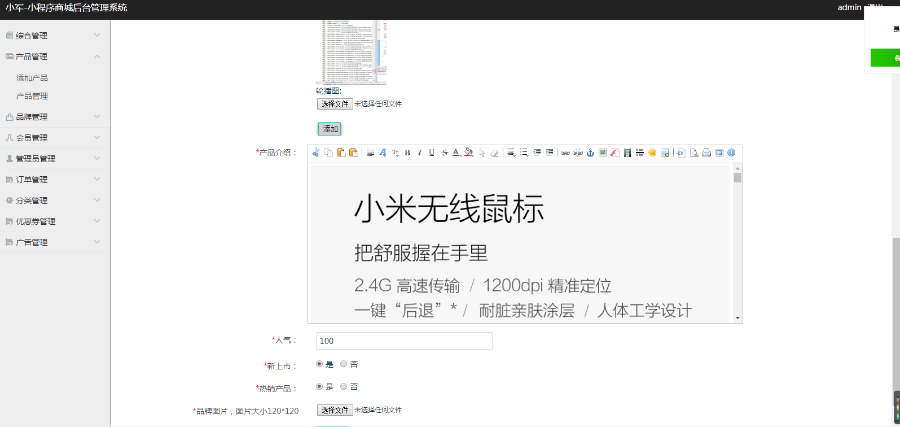Expand the 综合管理 sidebar section
The width and height of the screenshot is (900, 427).
tap(55, 36)
